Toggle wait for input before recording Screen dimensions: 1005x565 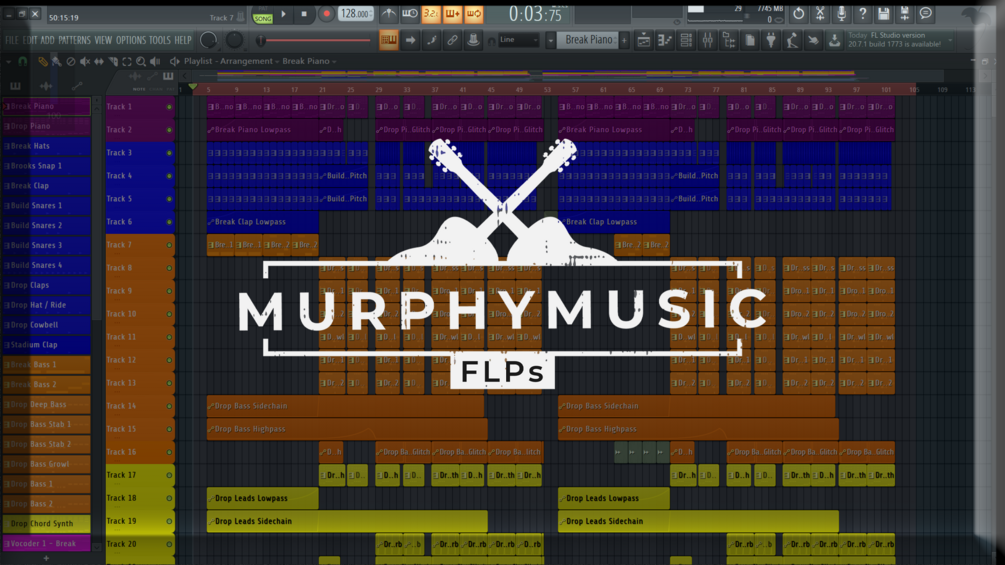pos(410,13)
